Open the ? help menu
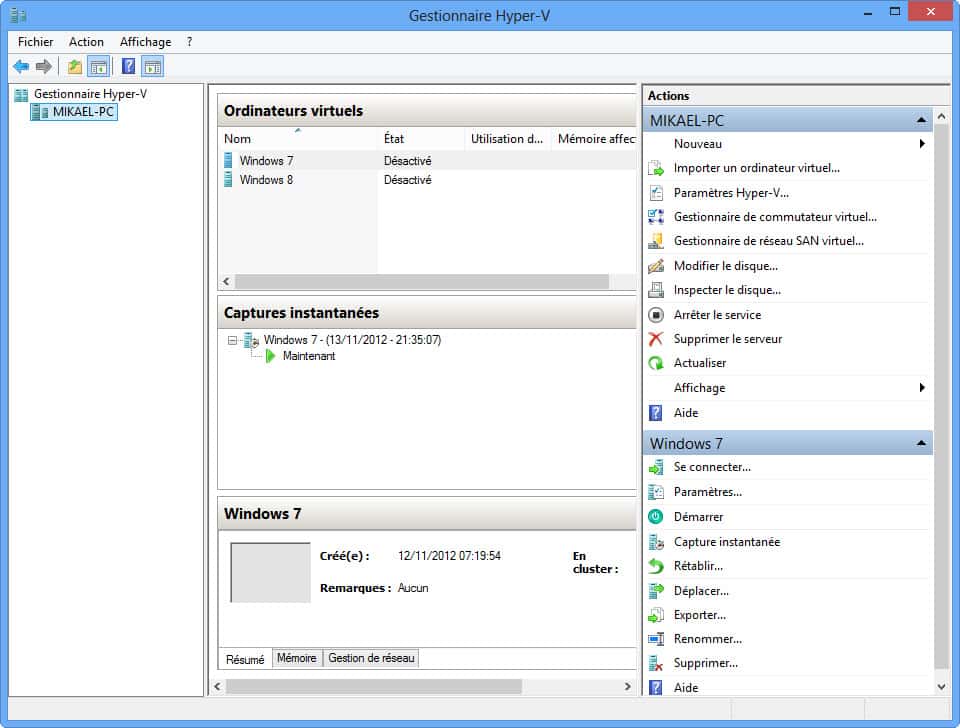 click(x=189, y=42)
